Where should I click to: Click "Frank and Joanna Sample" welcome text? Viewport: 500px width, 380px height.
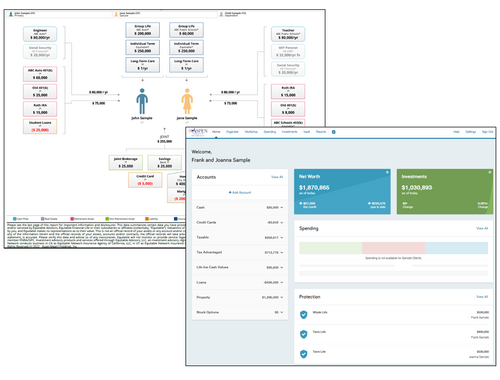[221, 160]
